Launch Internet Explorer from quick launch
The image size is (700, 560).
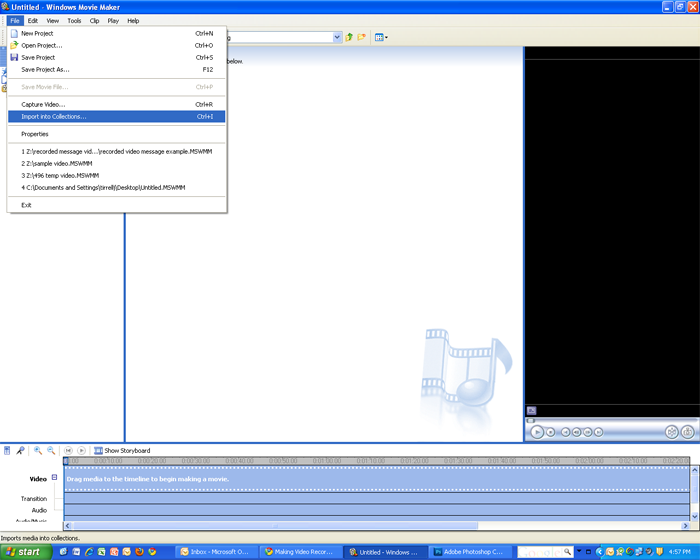89,552
